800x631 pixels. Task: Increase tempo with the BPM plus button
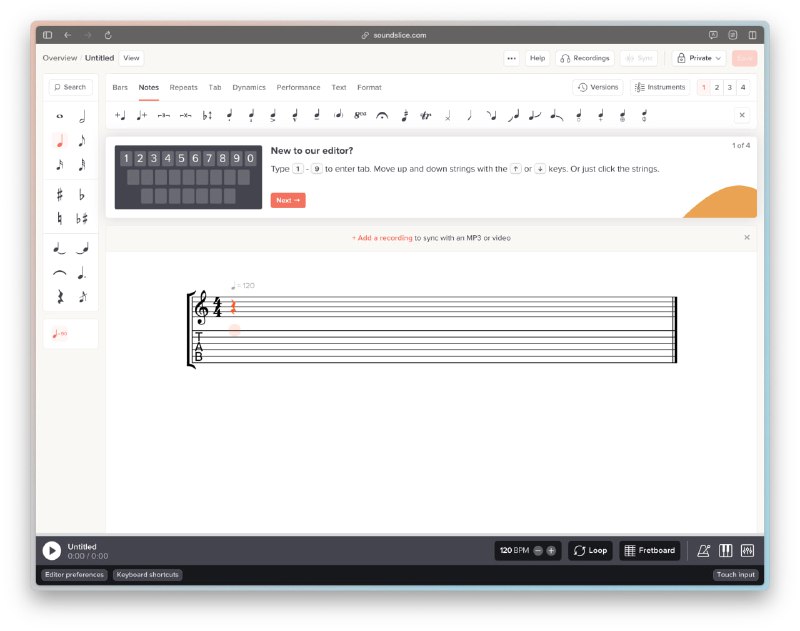click(x=551, y=550)
